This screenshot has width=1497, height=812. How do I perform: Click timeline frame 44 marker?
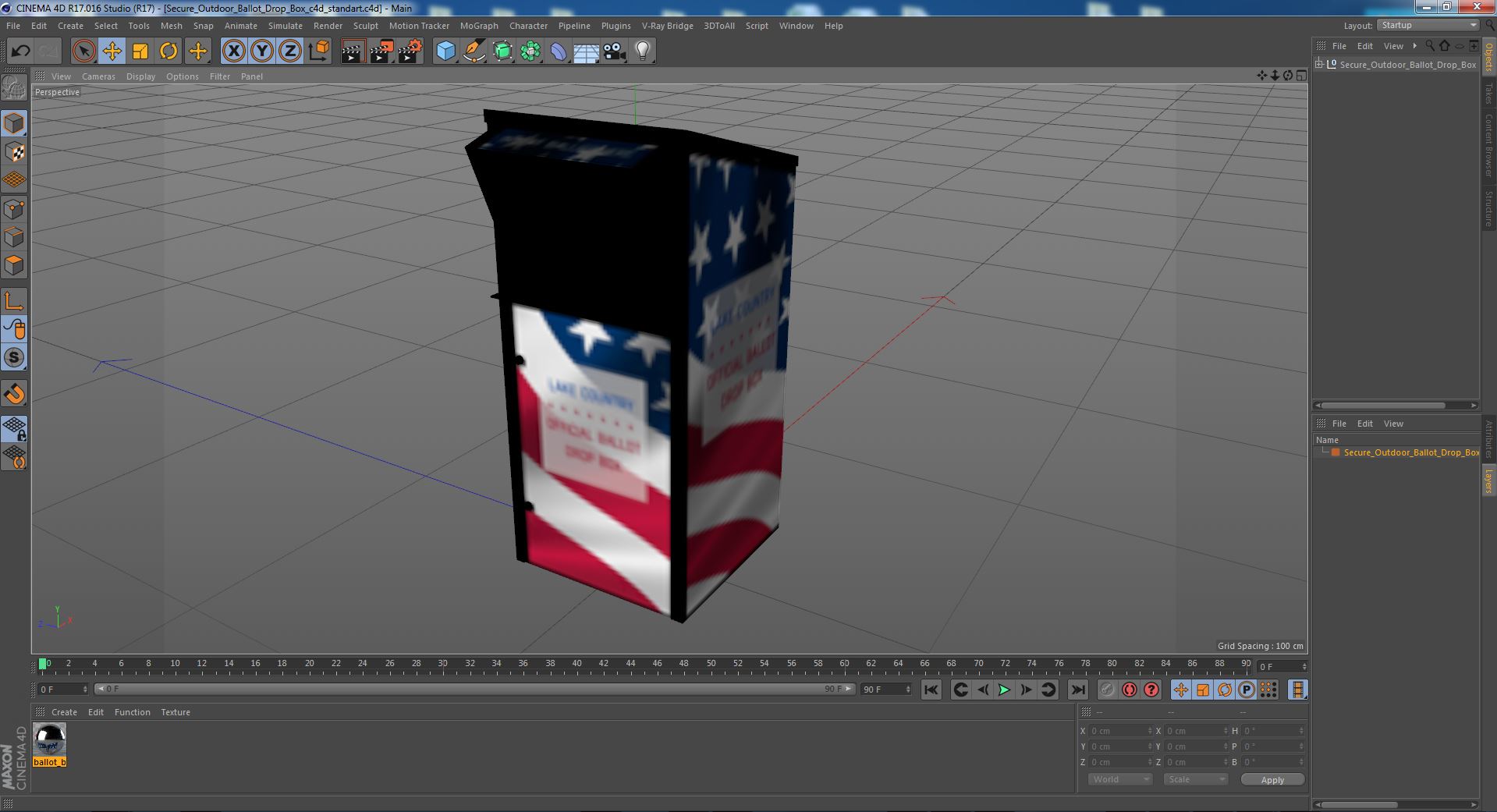pos(630,664)
